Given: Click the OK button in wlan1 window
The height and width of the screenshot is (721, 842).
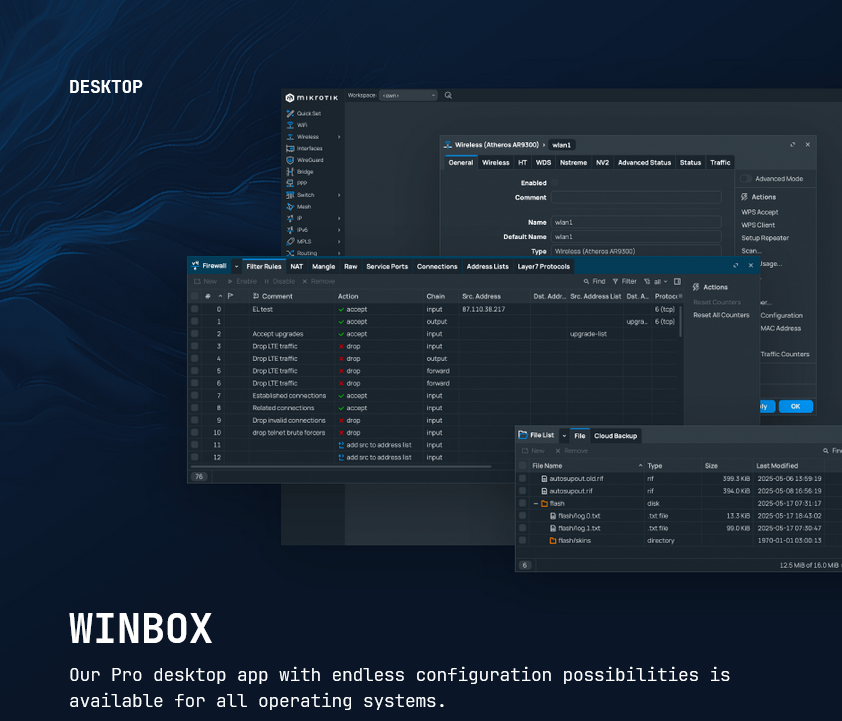Looking at the screenshot, I should [795, 406].
